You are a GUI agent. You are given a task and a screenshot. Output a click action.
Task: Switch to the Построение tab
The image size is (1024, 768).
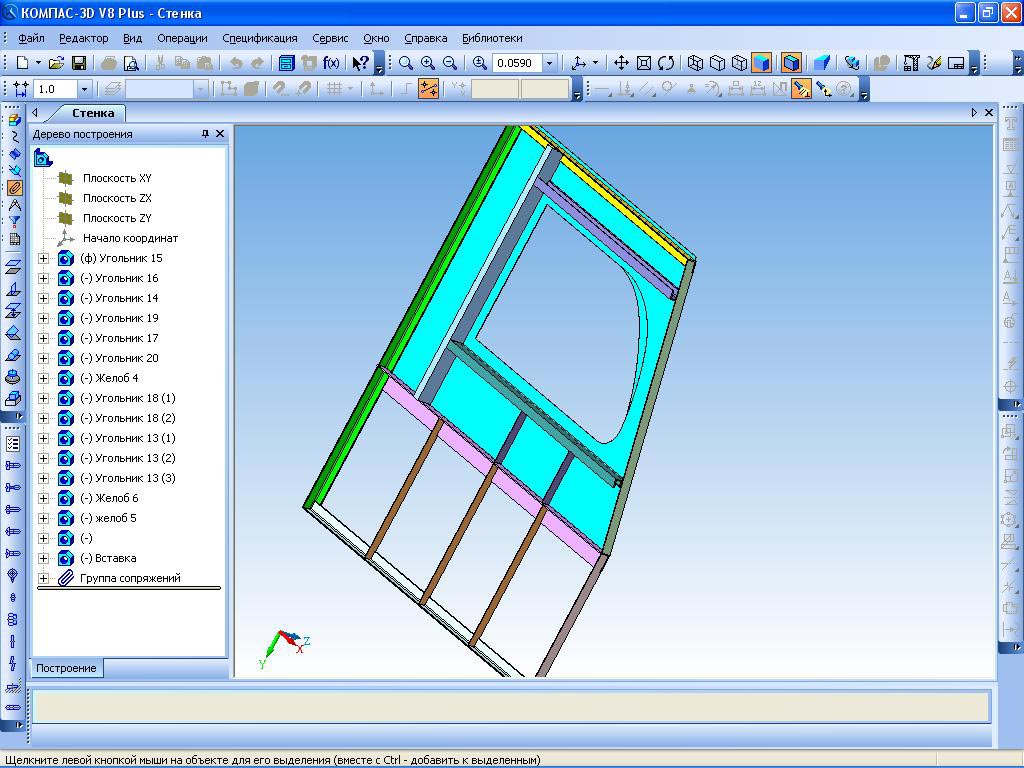(65, 668)
